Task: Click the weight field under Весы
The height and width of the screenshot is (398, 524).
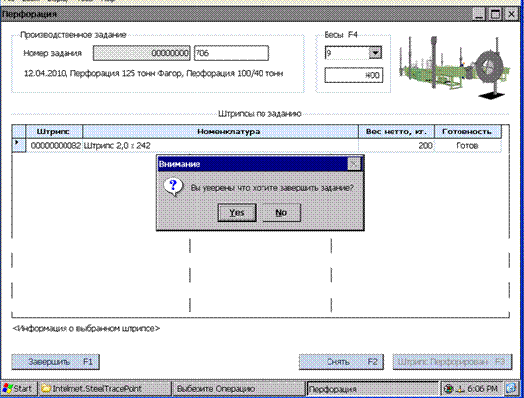Action: (x=354, y=75)
